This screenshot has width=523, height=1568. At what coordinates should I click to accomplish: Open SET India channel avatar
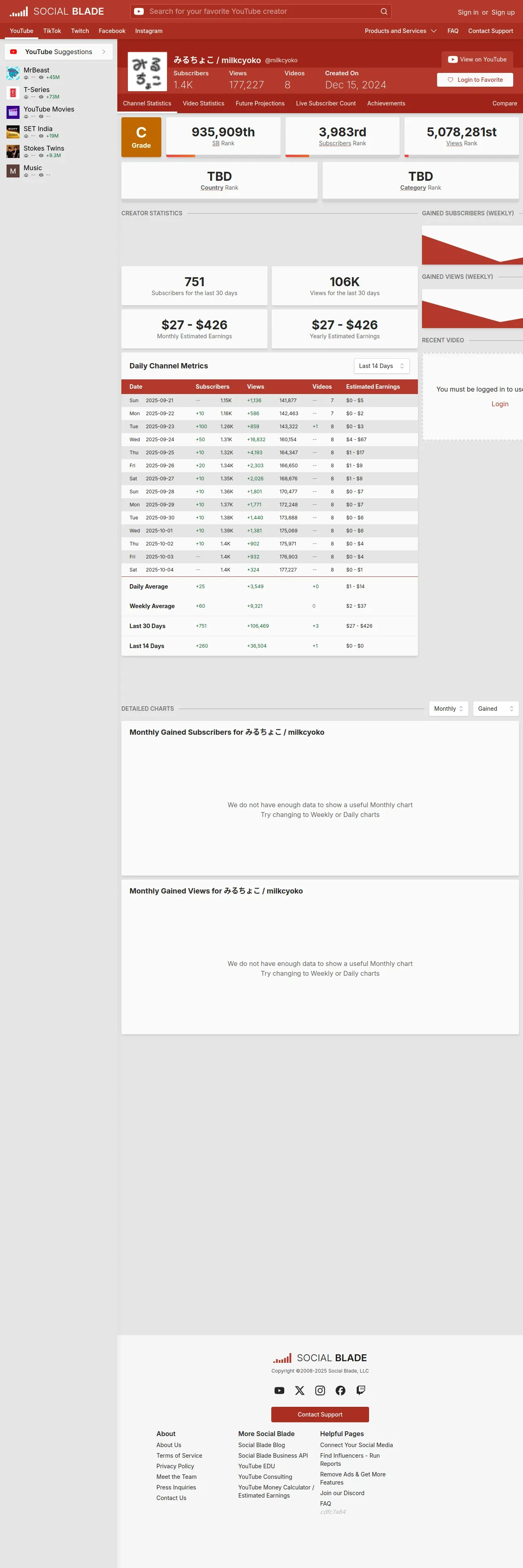pos(13,131)
